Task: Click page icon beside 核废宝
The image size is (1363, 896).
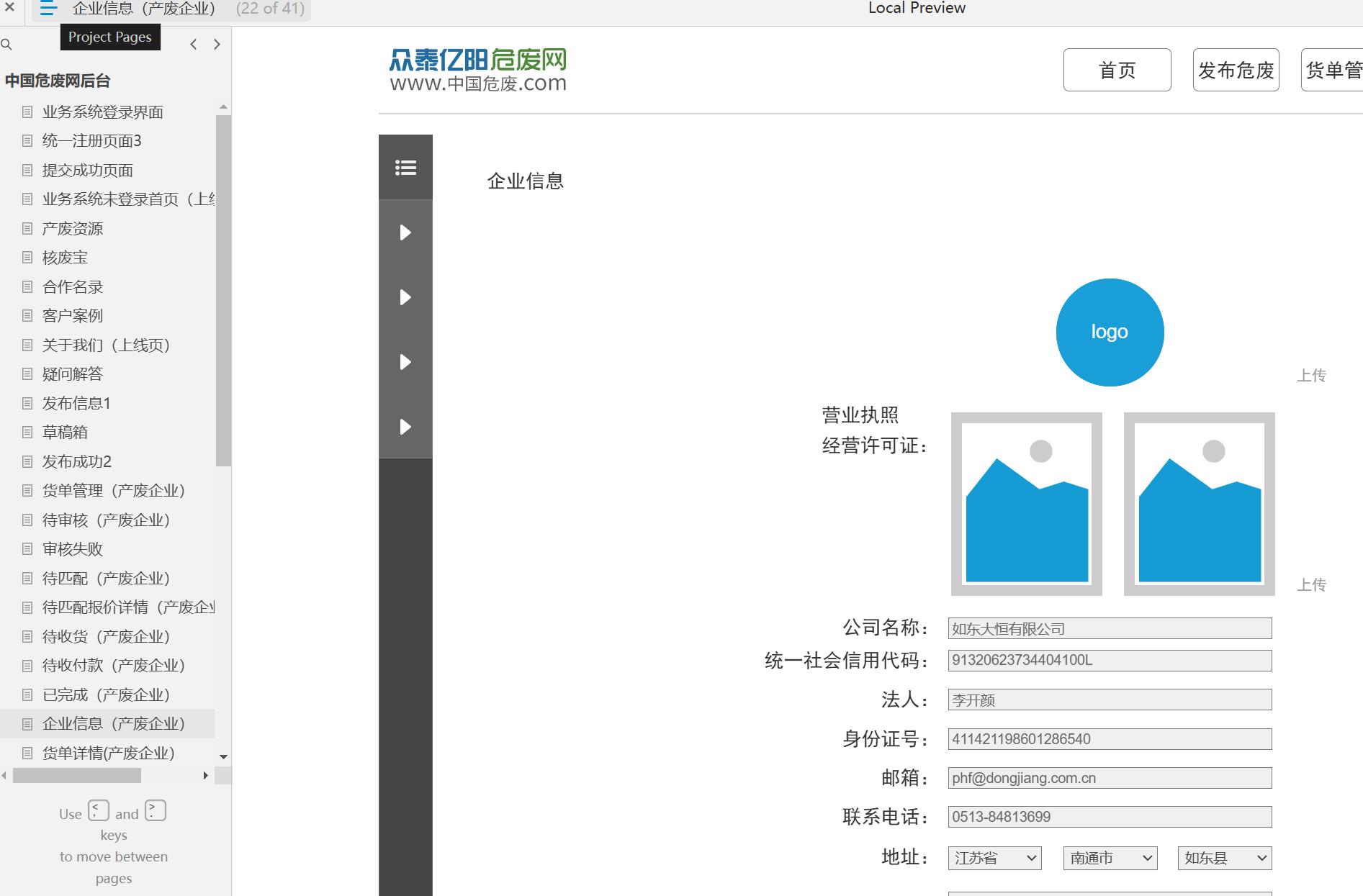Action: tap(27, 258)
